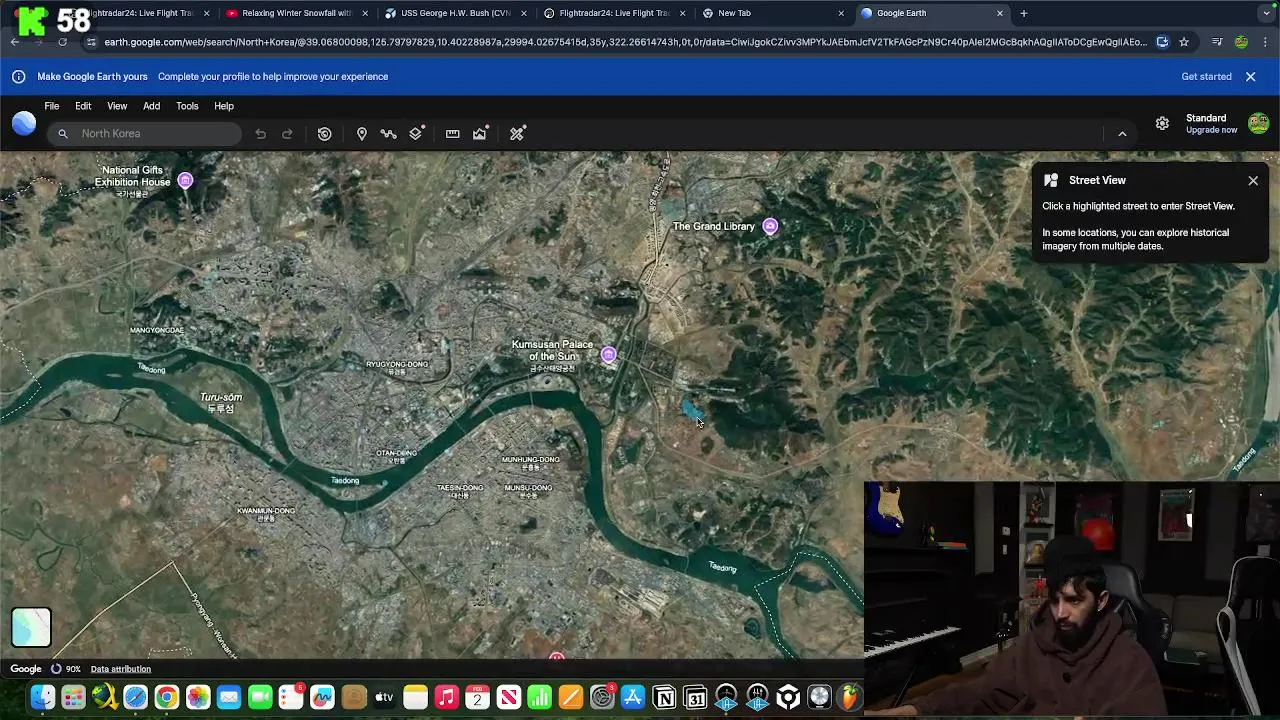Switch to the Relaxing Winter Snowfall tab
Viewport: 1280px width, 720px height.
coord(296,13)
